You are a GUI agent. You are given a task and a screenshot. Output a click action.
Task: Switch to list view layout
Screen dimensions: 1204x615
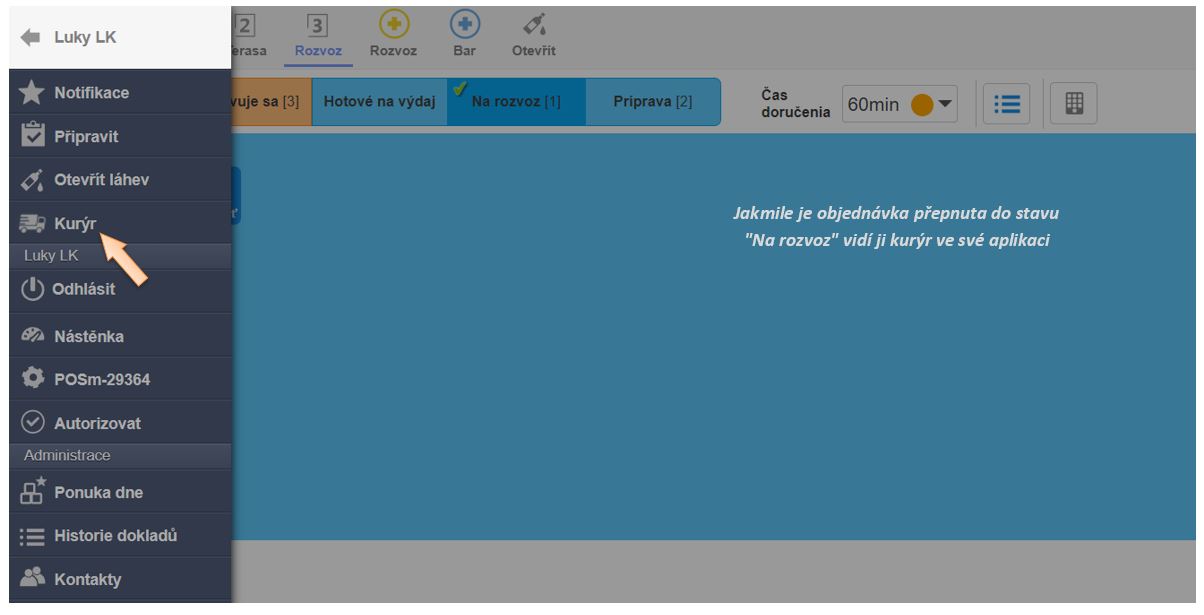pos(1006,104)
